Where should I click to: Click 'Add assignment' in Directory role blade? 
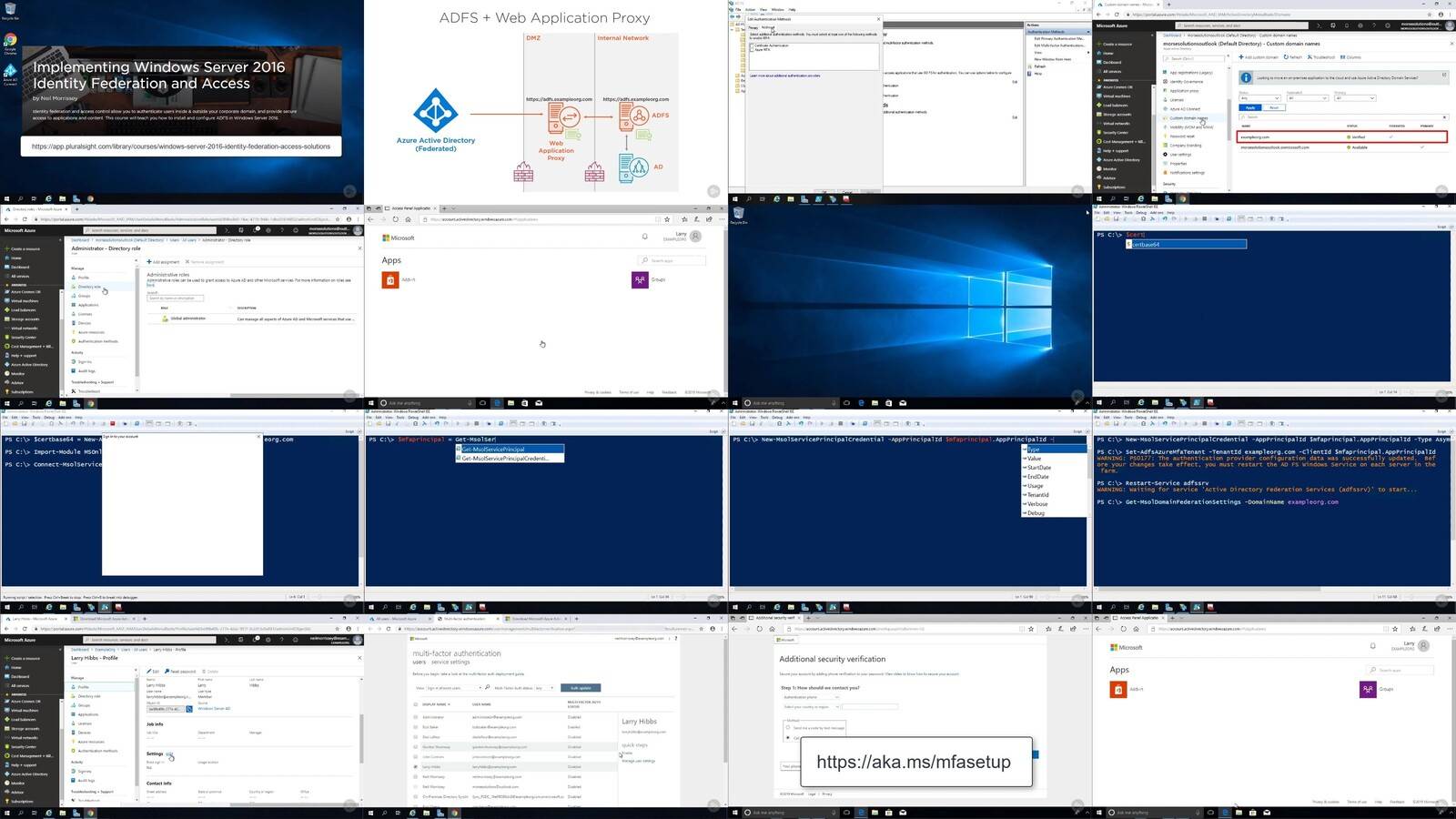pos(162,262)
